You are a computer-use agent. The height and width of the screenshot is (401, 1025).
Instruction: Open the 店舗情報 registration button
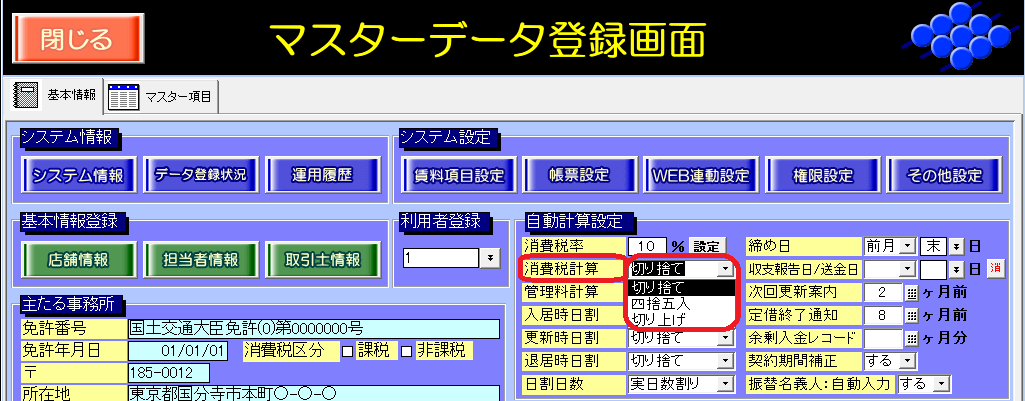(x=77, y=259)
